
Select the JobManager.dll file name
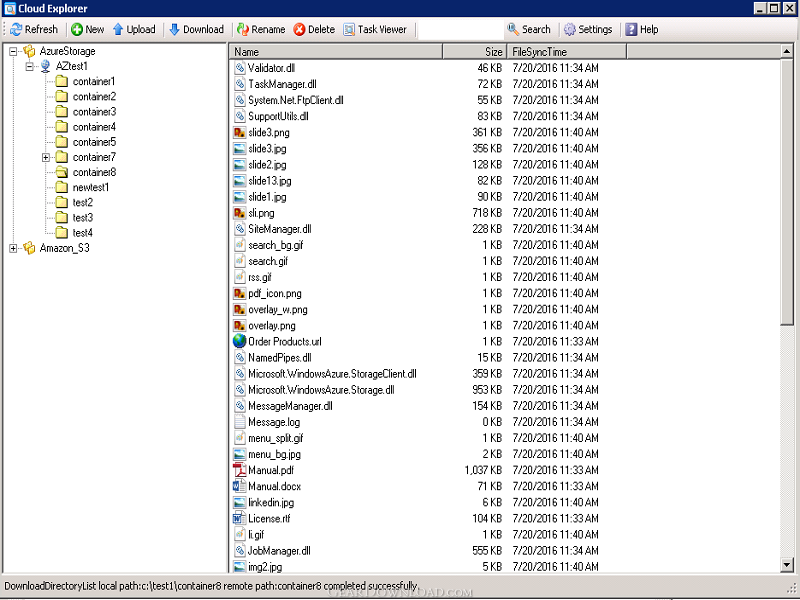[x=279, y=551]
